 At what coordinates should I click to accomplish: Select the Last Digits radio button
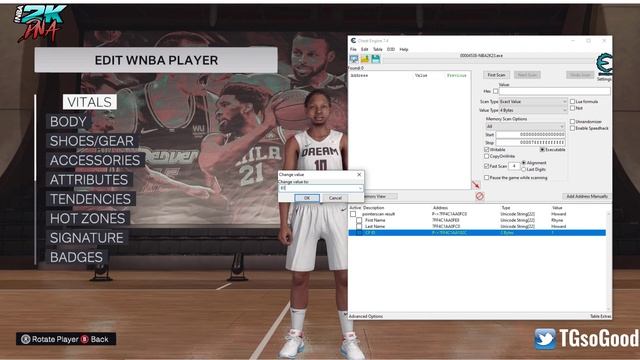click(524, 169)
